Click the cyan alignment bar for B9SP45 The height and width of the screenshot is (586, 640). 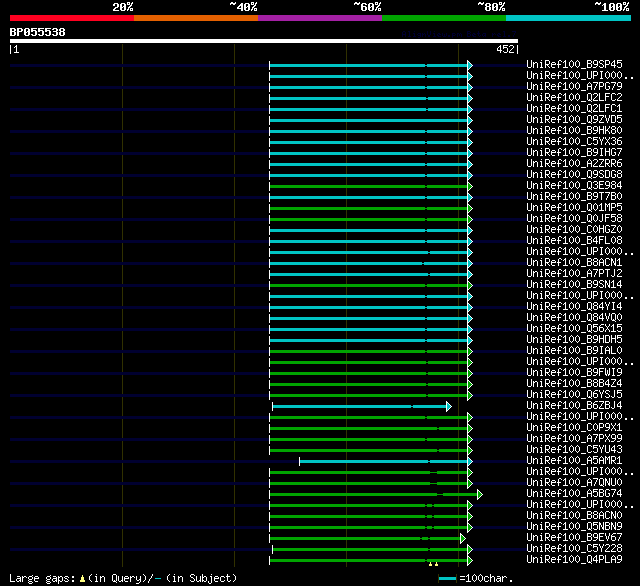click(369, 65)
